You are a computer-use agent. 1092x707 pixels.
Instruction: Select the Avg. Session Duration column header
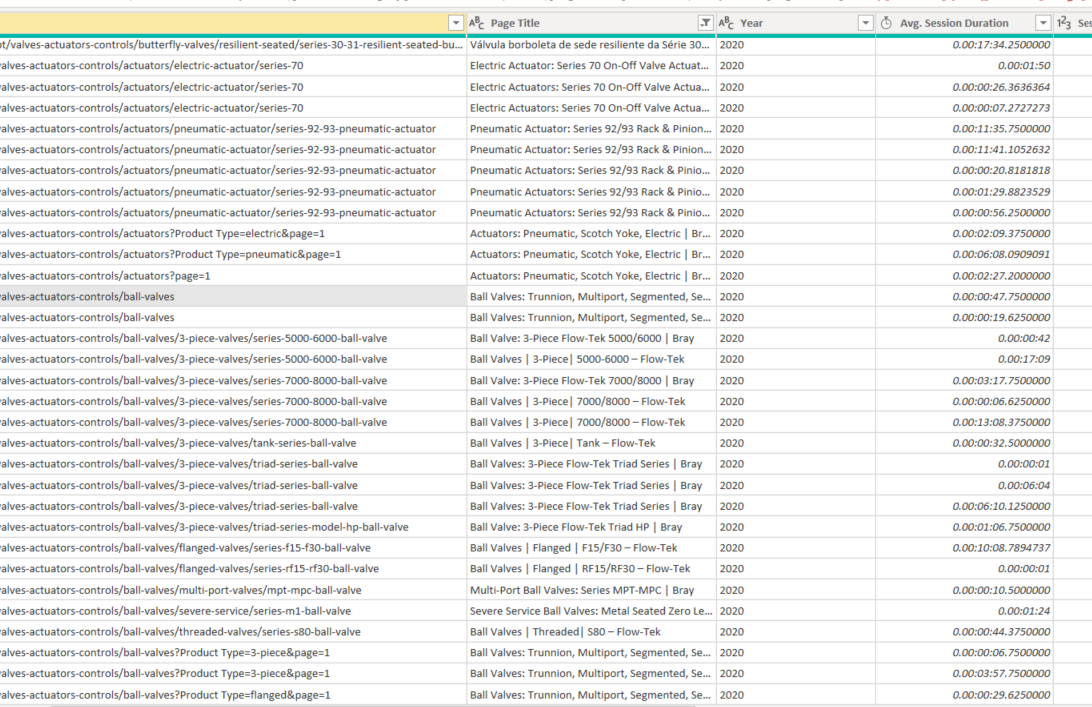point(965,23)
